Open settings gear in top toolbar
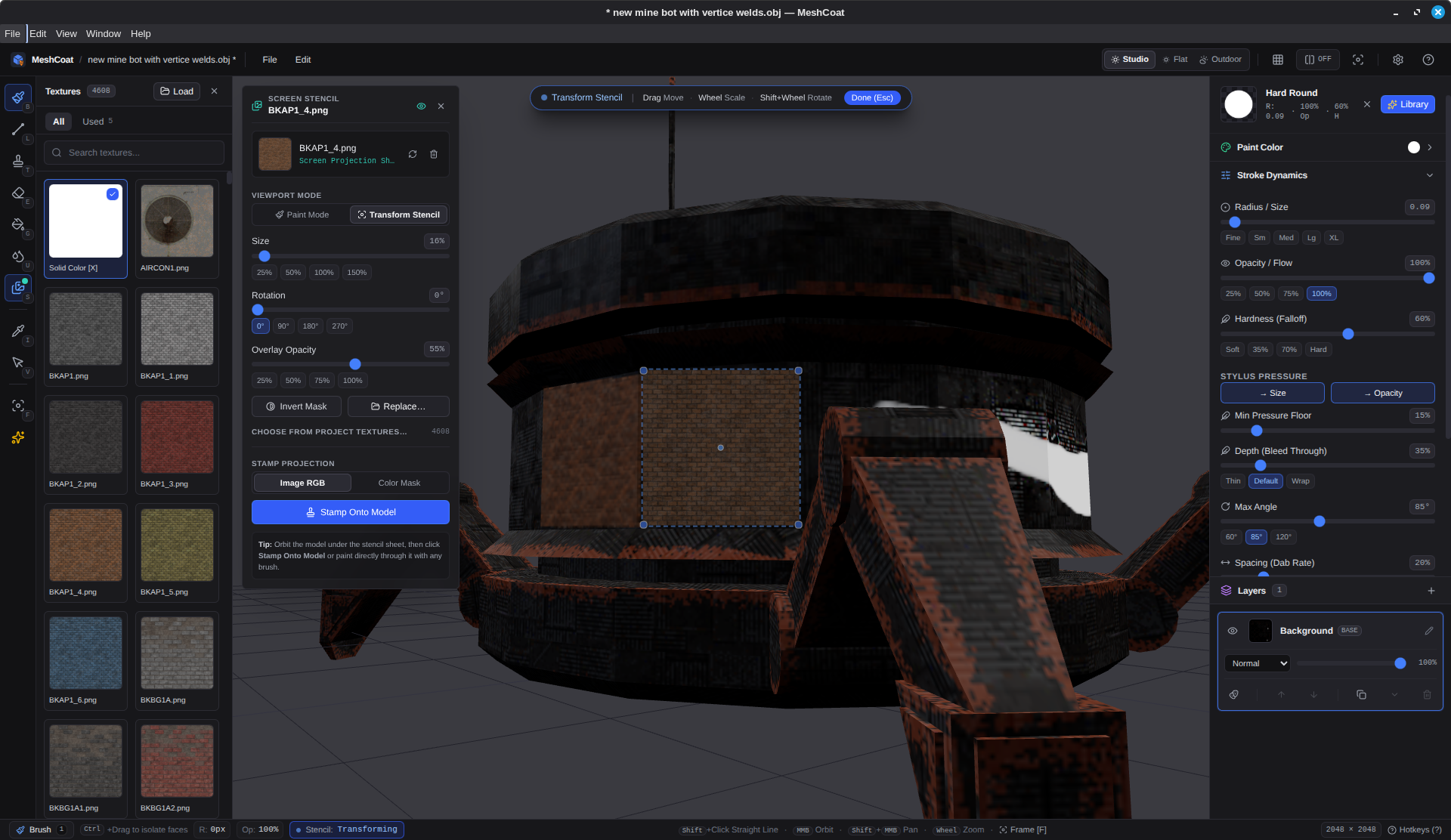 tap(1398, 60)
